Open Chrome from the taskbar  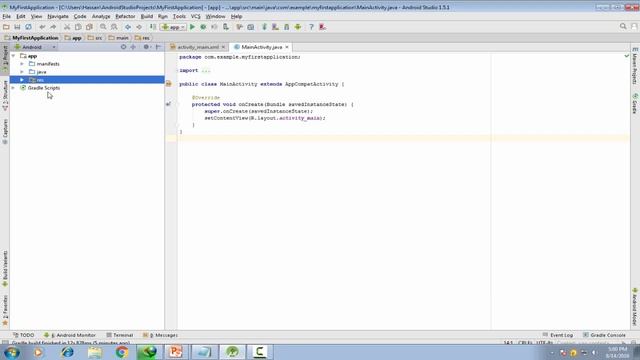tap(122, 352)
